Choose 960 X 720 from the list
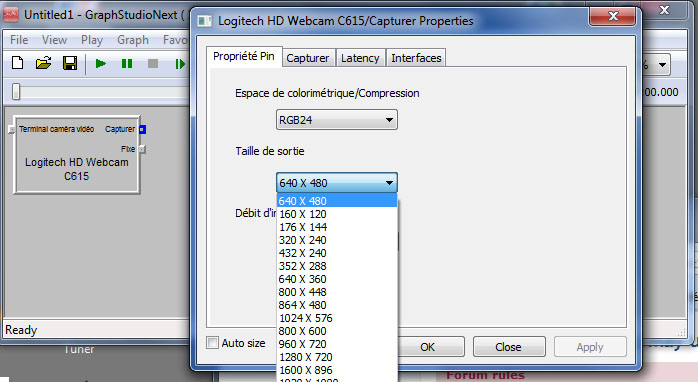Viewport: 698px width, 382px height. [337, 344]
